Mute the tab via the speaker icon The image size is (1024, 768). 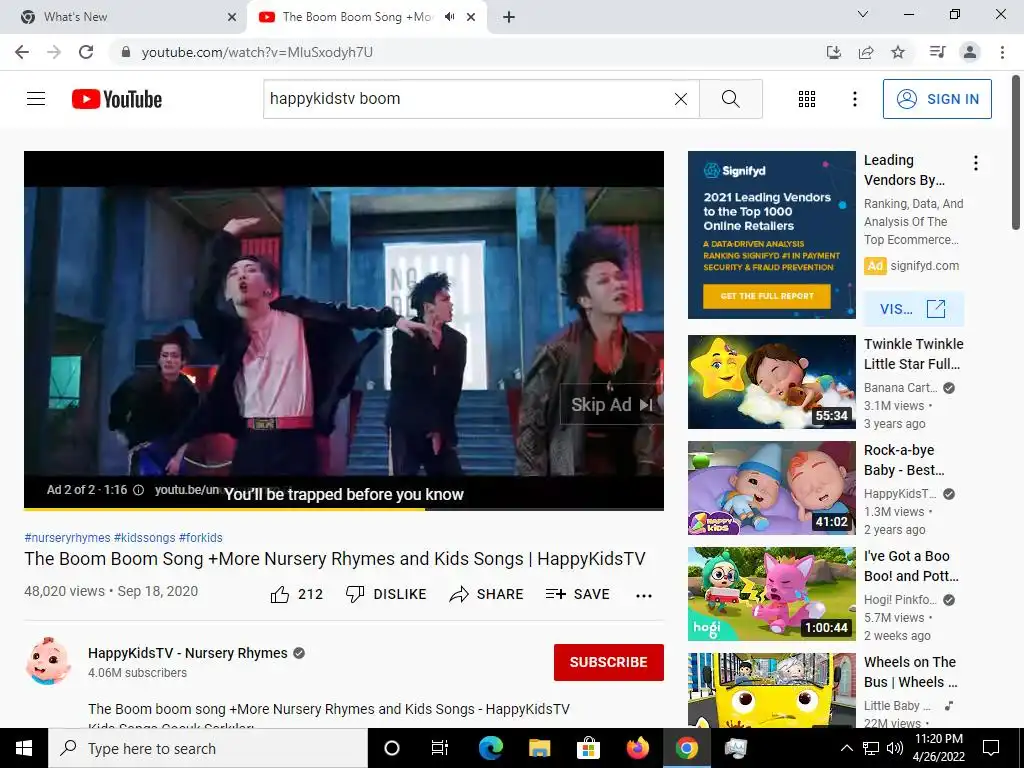click(449, 17)
